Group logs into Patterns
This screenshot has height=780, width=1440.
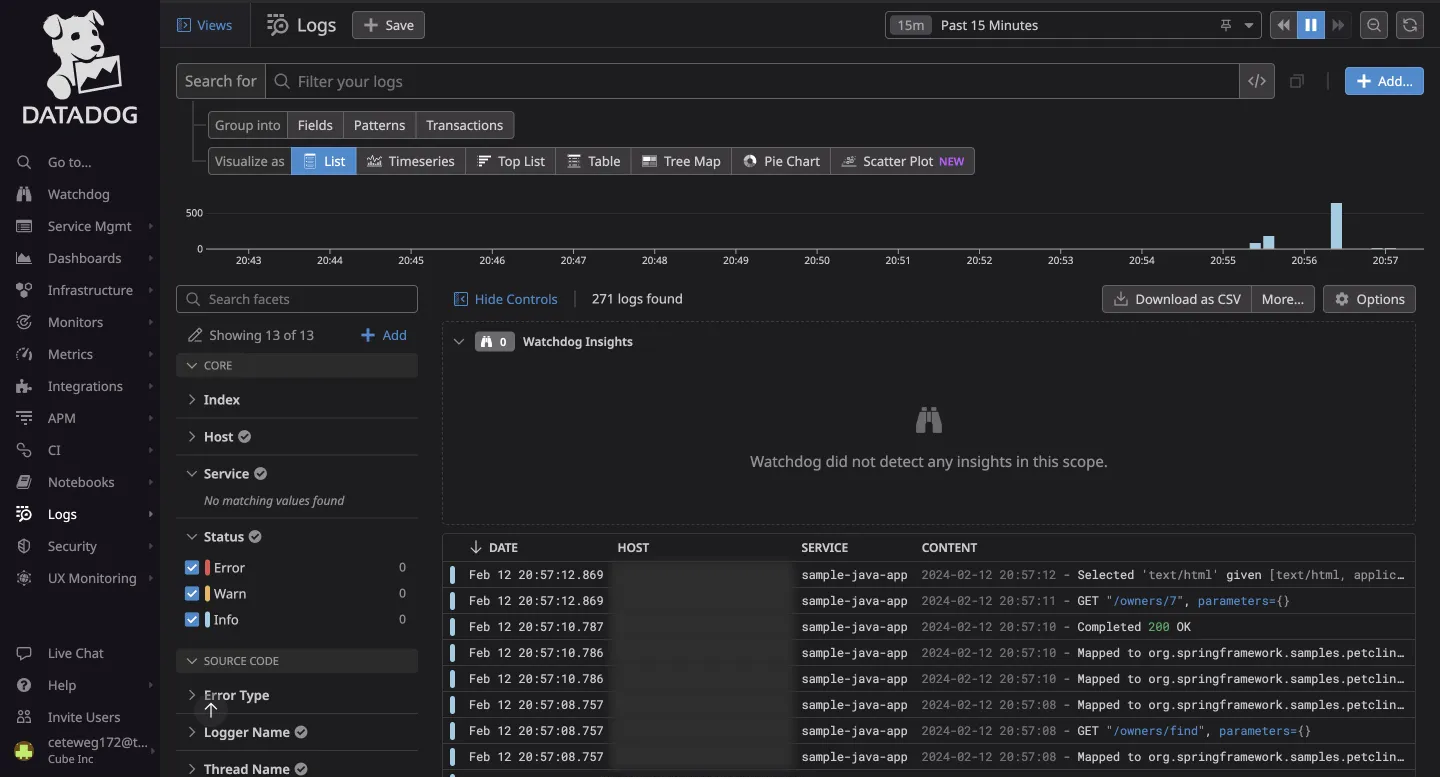(379, 125)
